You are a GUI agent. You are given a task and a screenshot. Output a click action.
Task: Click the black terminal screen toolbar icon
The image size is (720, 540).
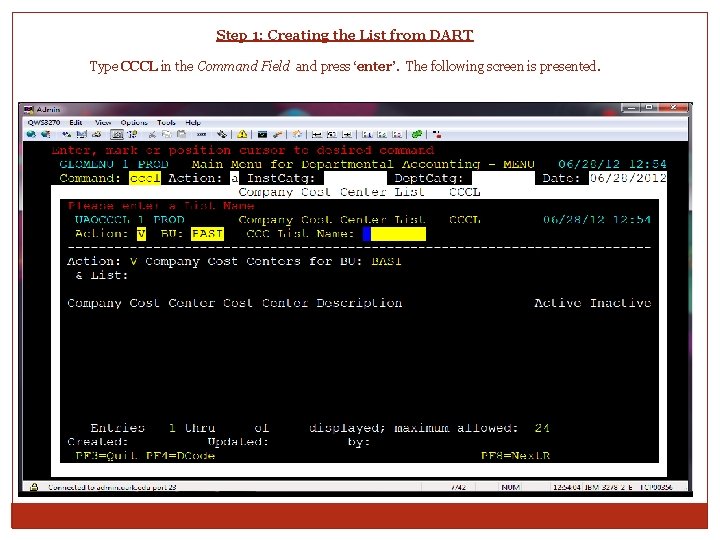click(x=262, y=134)
